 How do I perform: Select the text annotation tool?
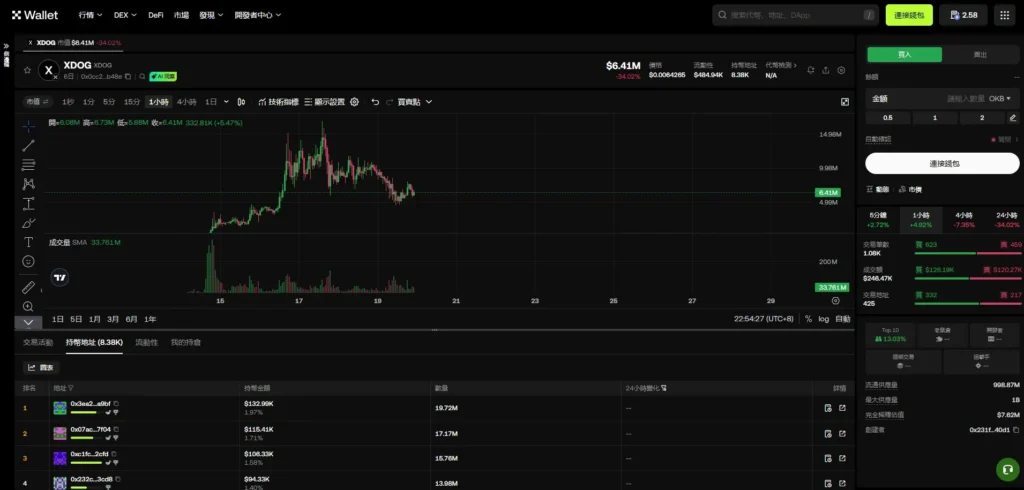tap(28, 242)
